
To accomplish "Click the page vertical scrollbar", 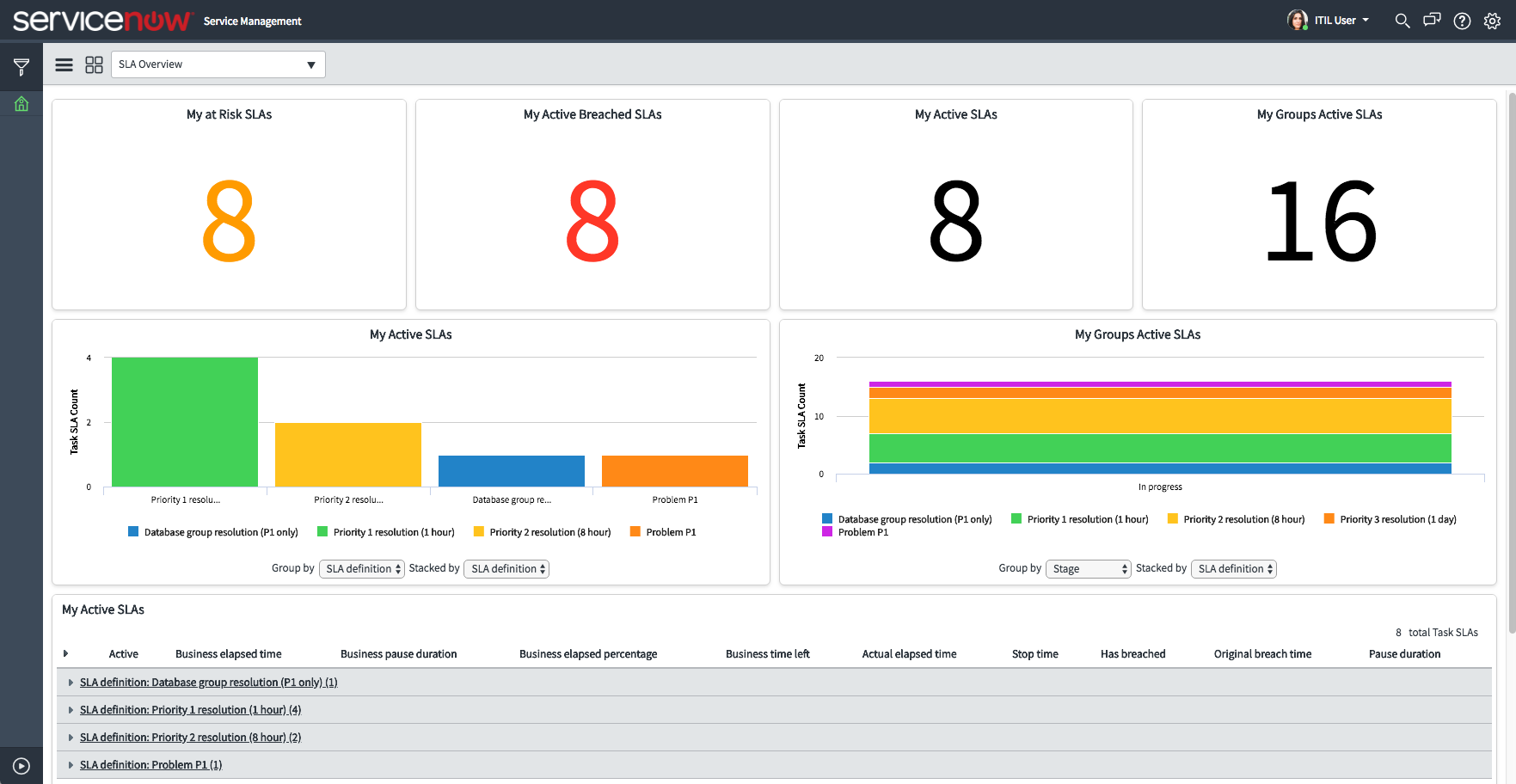I will [1512, 361].
